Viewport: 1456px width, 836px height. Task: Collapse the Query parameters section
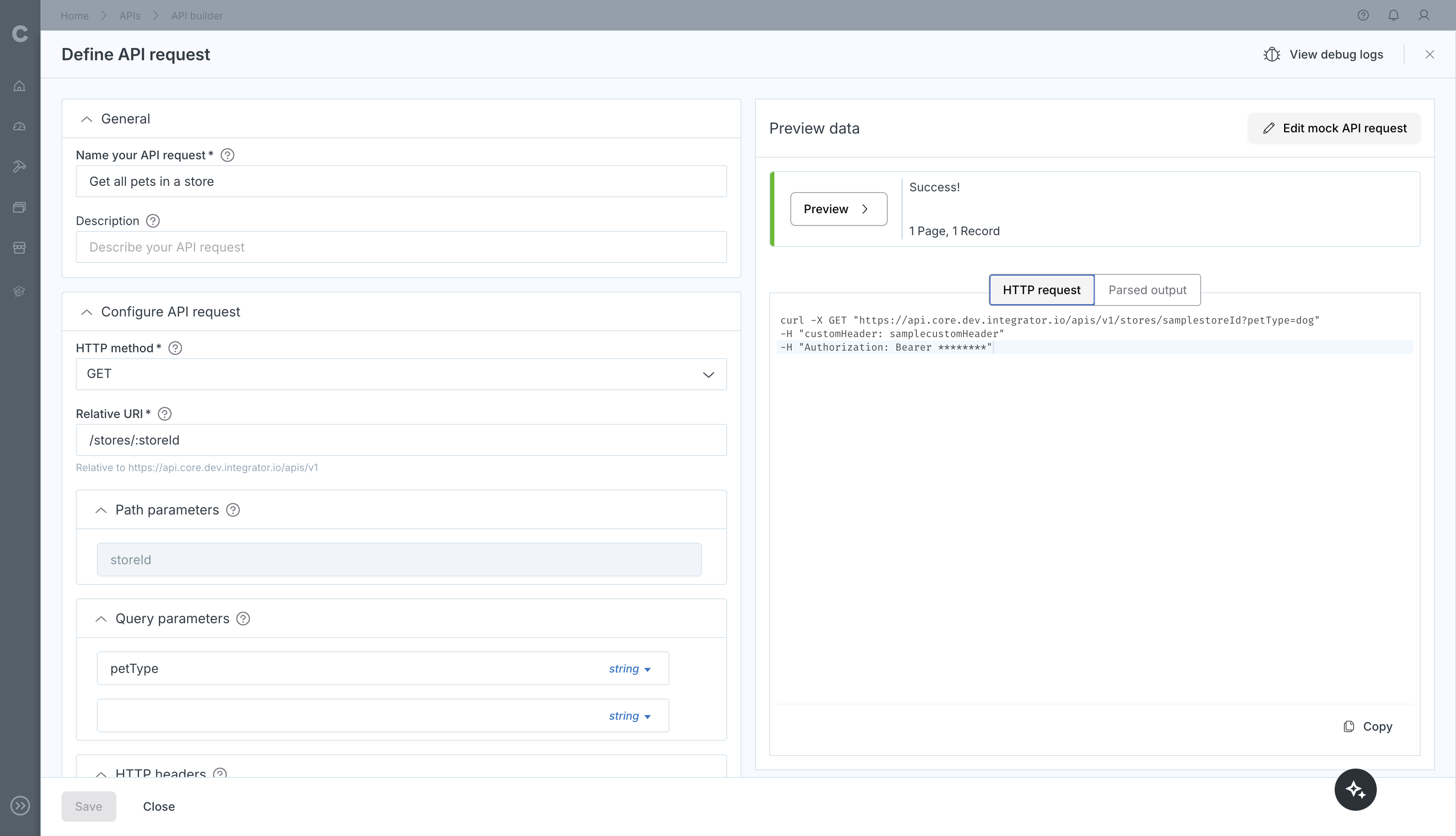[101, 619]
